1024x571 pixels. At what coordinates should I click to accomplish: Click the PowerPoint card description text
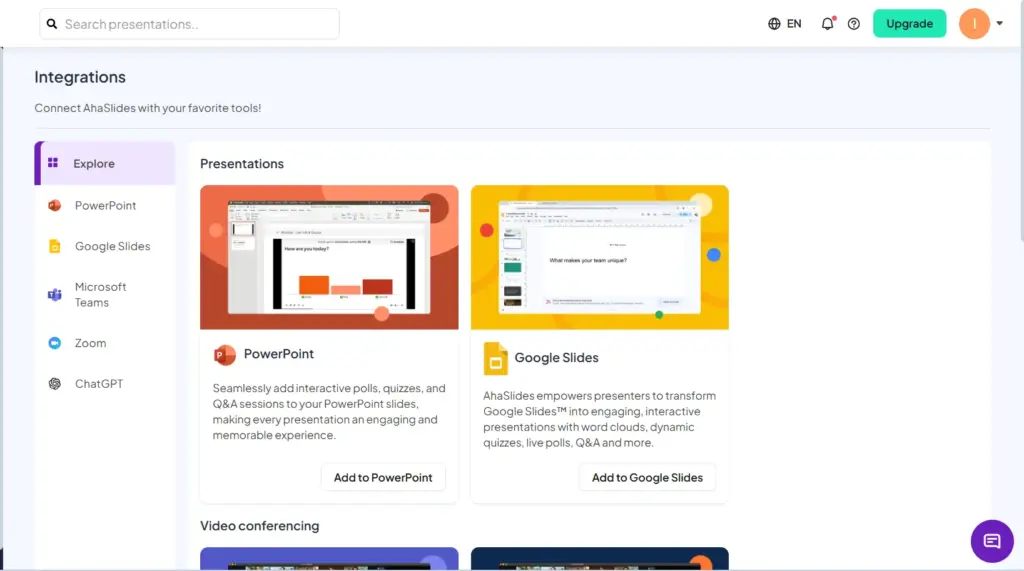pos(329,412)
